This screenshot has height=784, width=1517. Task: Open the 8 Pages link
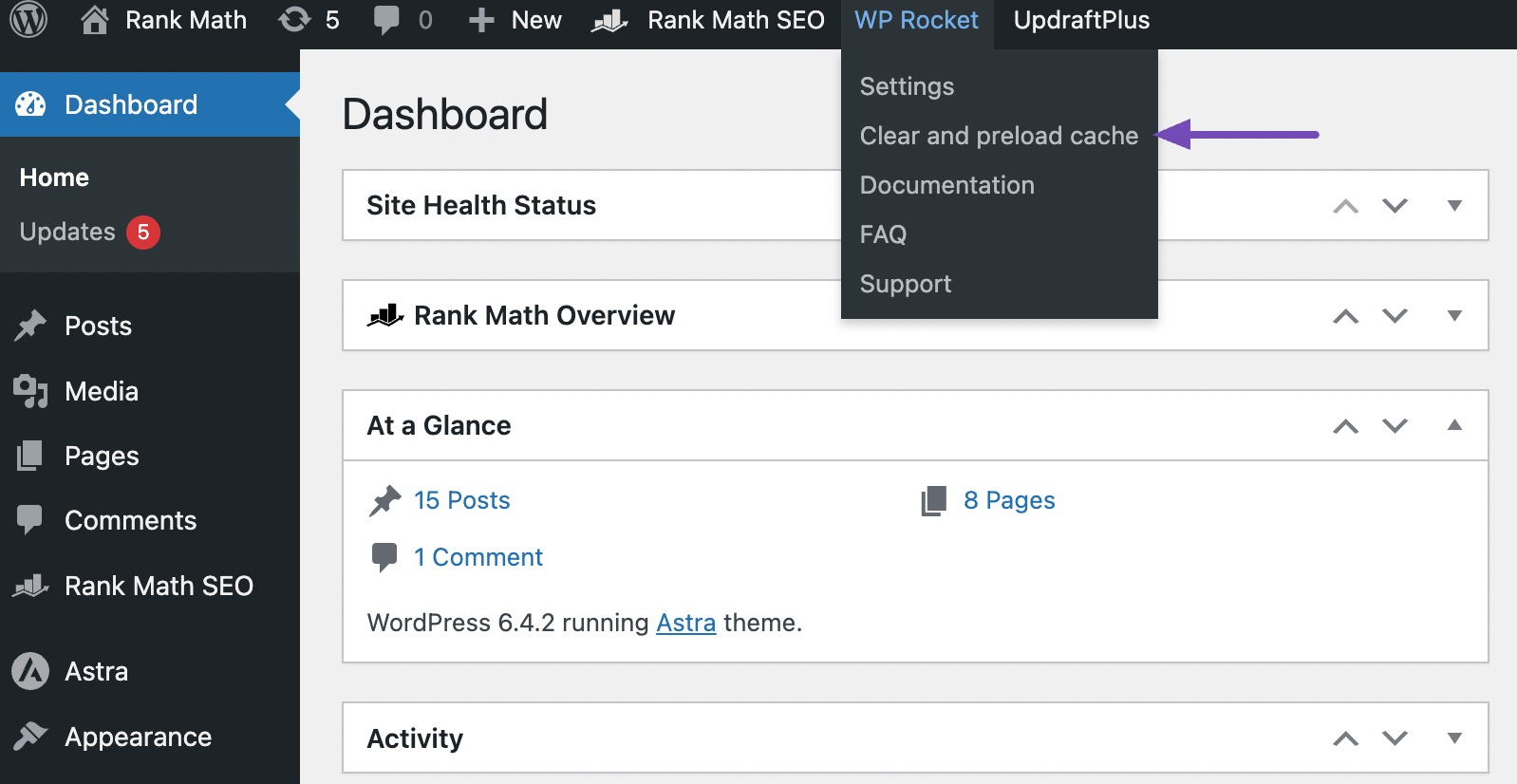tap(1009, 500)
